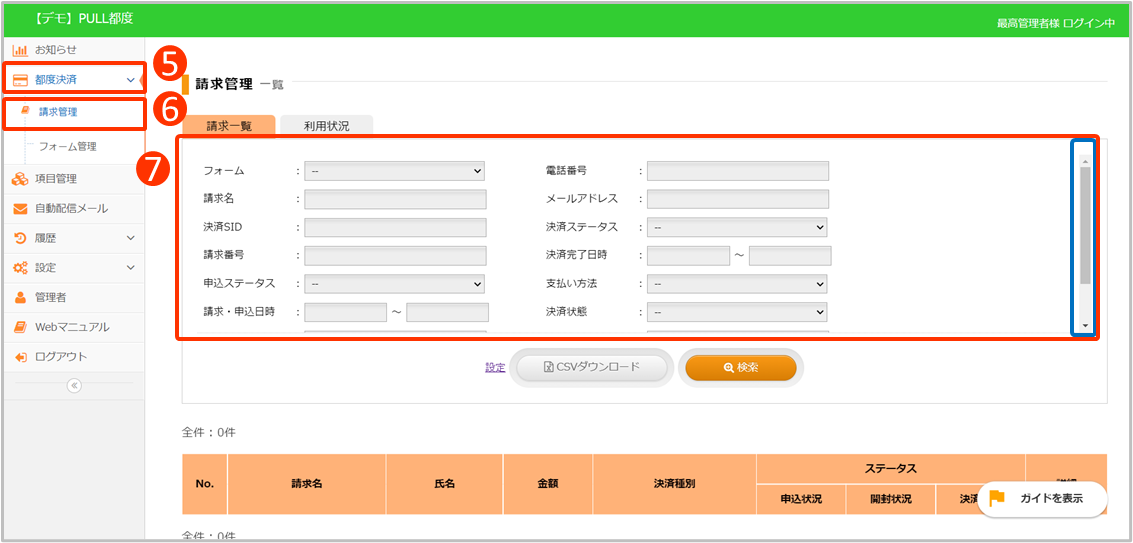Click the 請求名 input field
1133x543 pixels.
pyautogui.click(x=395, y=199)
